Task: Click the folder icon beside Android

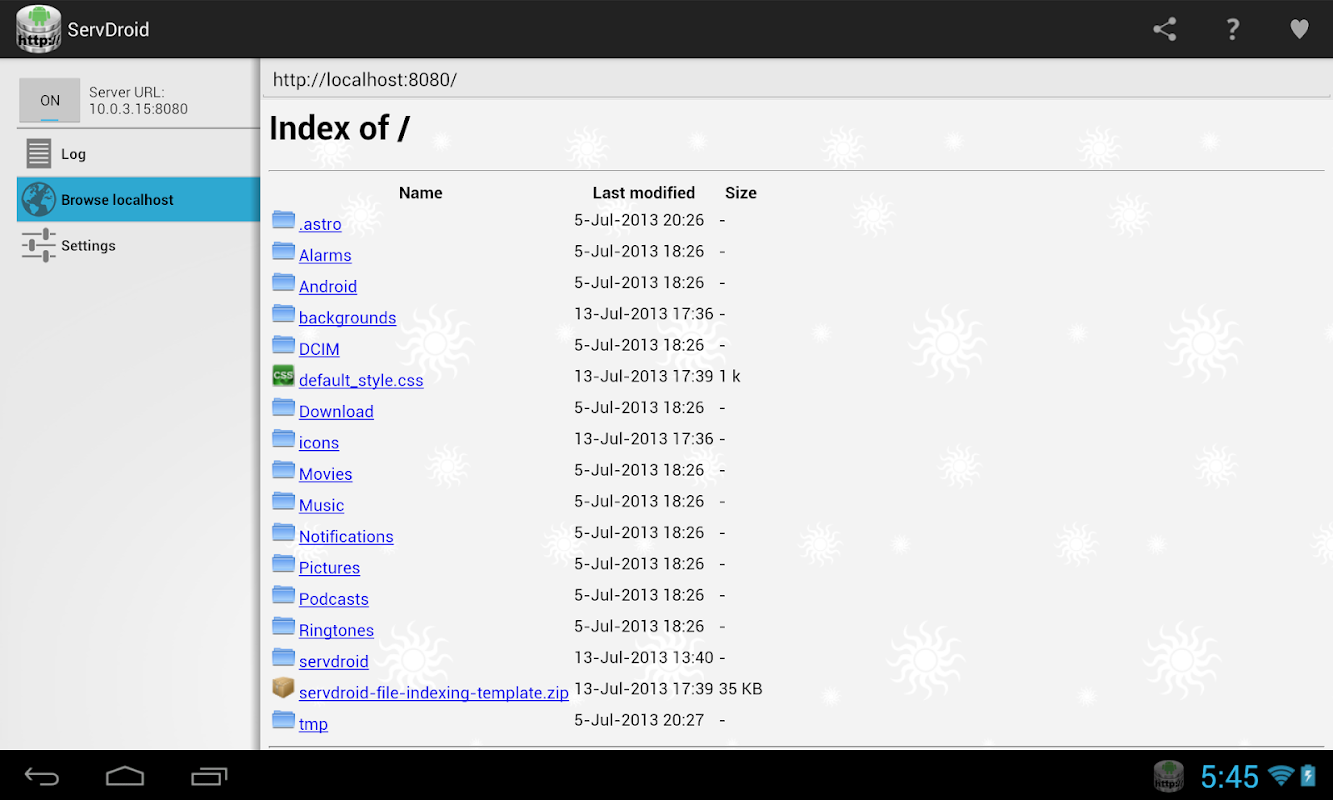Action: point(284,282)
